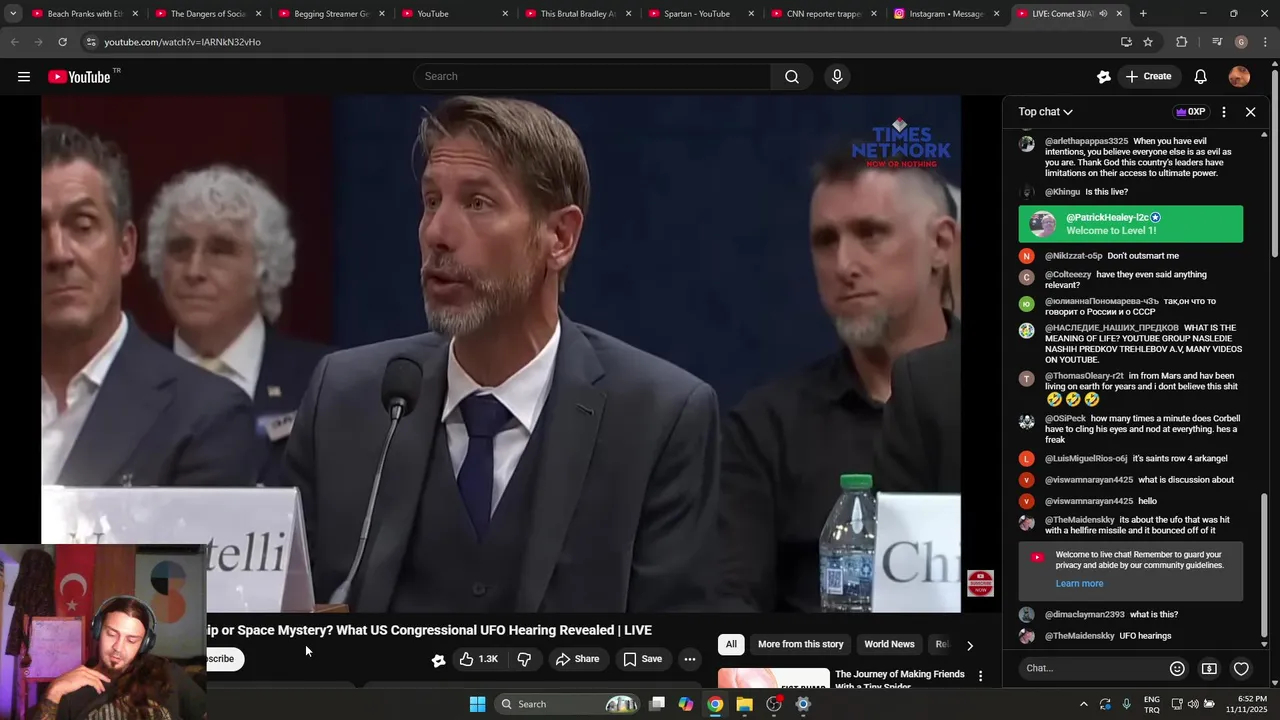Open the taskbar clock showing 6:52 PM
The image size is (1280, 720).
[x=1252, y=704]
